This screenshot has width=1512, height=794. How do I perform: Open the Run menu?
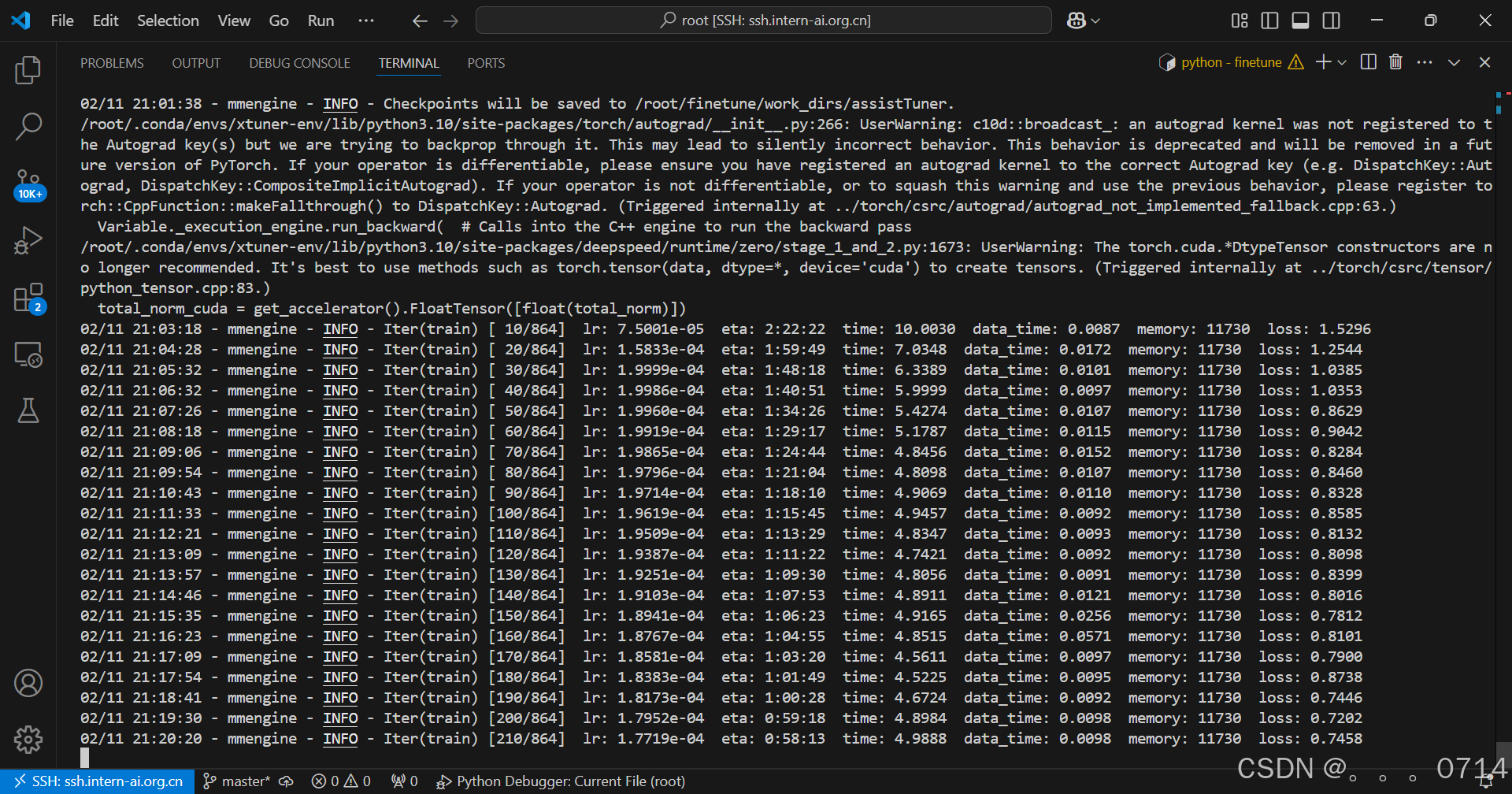pyautogui.click(x=321, y=20)
